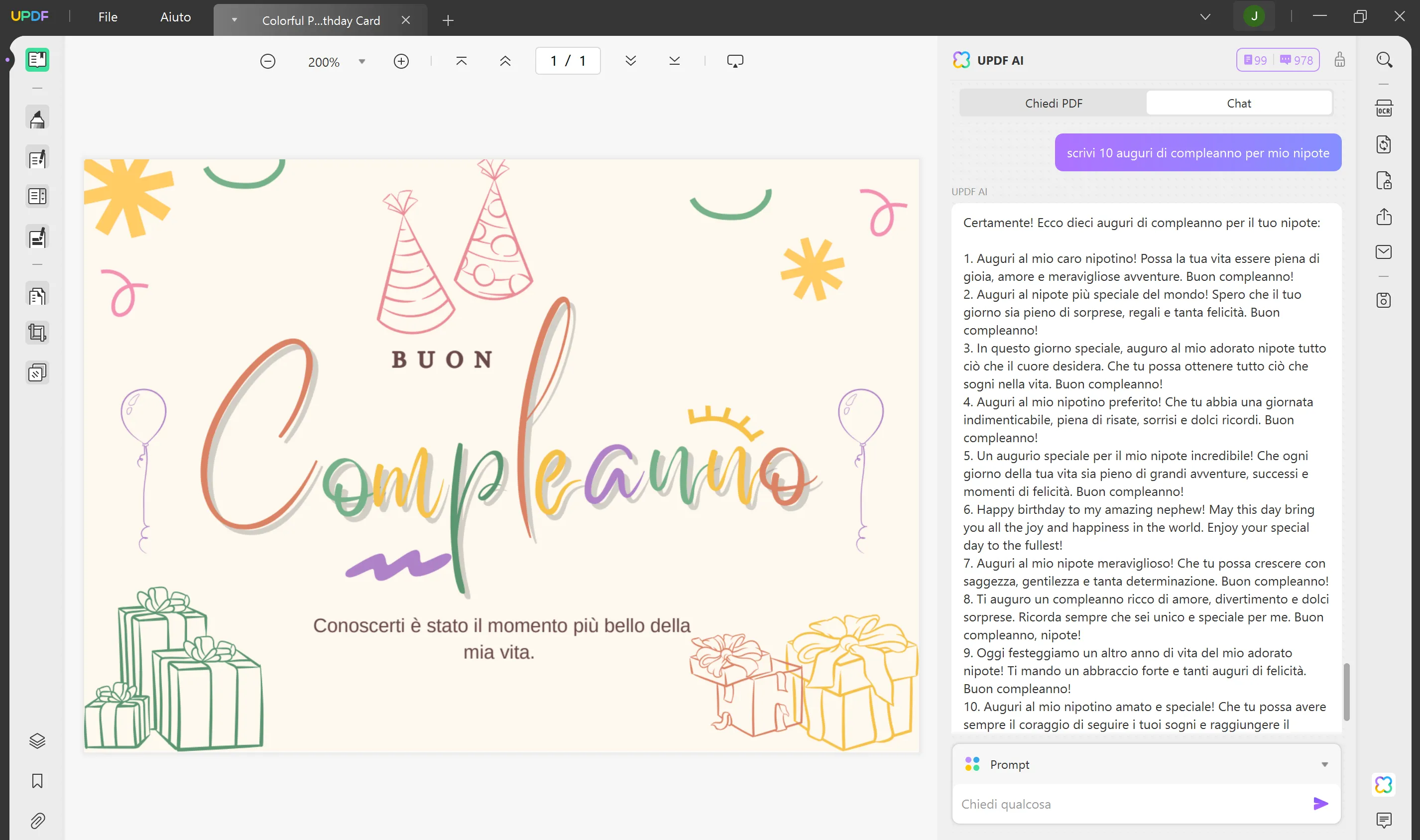1420x840 pixels.
Task: Select the Annotate tool icon
Action: click(x=38, y=118)
